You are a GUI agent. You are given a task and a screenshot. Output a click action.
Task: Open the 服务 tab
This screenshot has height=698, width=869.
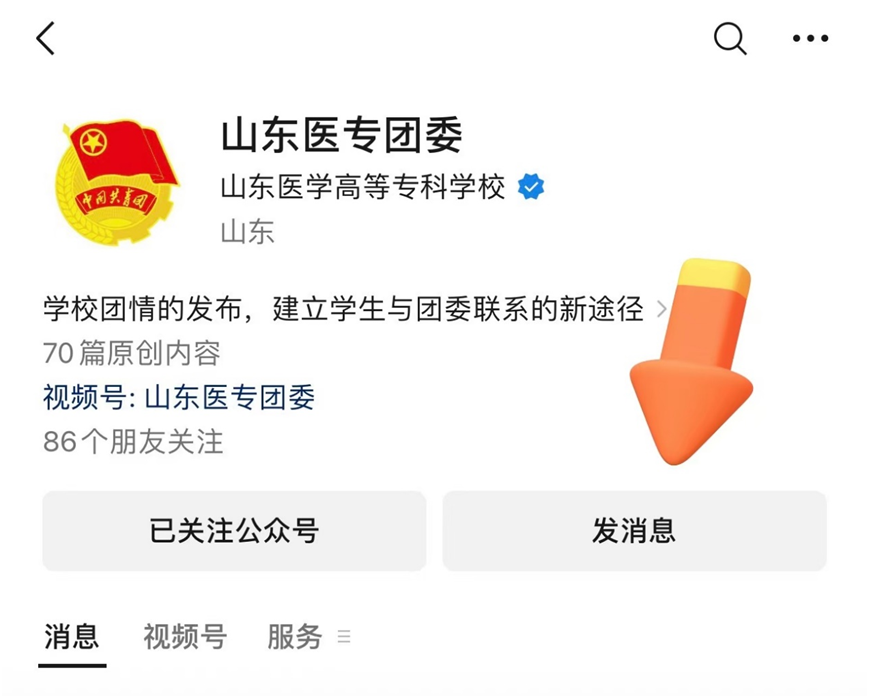click(x=295, y=636)
